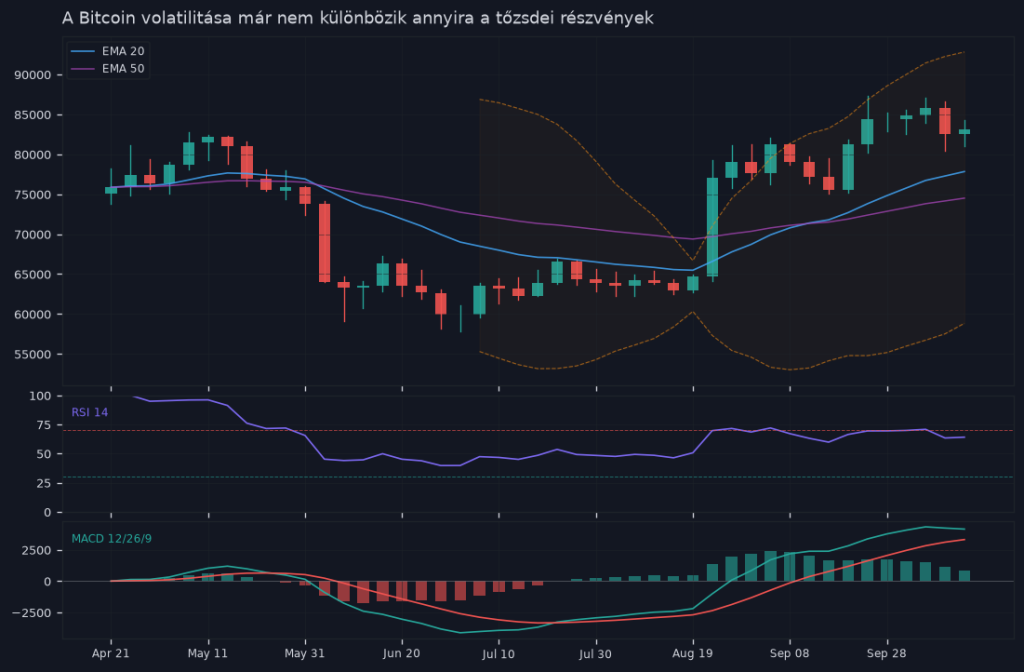Image resolution: width=1024 pixels, height=672 pixels.
Task: Click the 50 label on the RSI axis
Action: click(44, 454)
